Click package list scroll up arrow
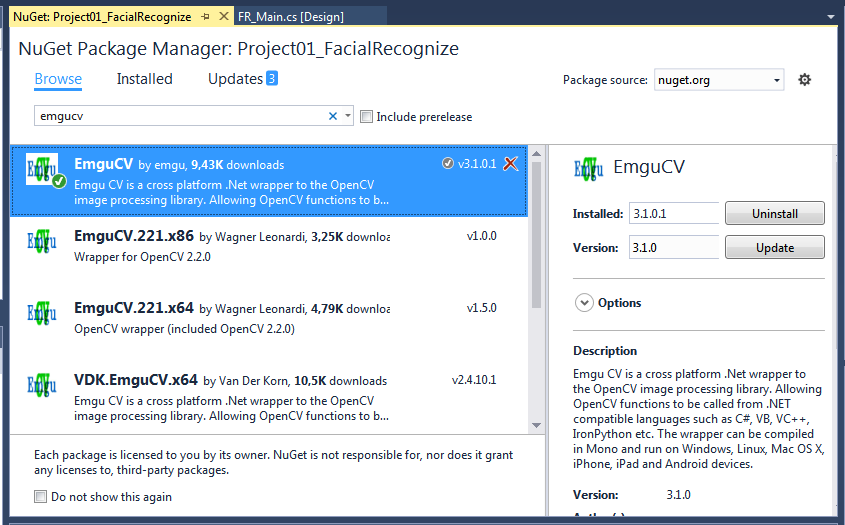845x525 pixels. coord(536,154)
